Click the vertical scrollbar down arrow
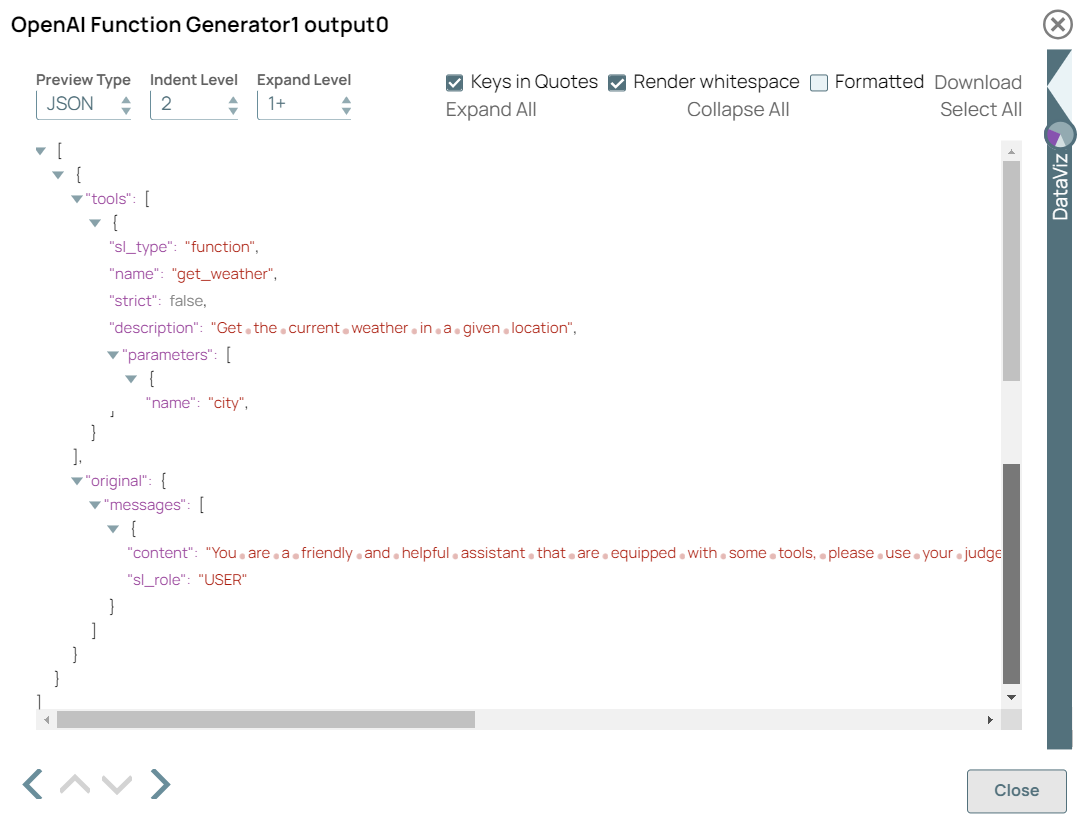1087x822 pixels. [1011, 697]
